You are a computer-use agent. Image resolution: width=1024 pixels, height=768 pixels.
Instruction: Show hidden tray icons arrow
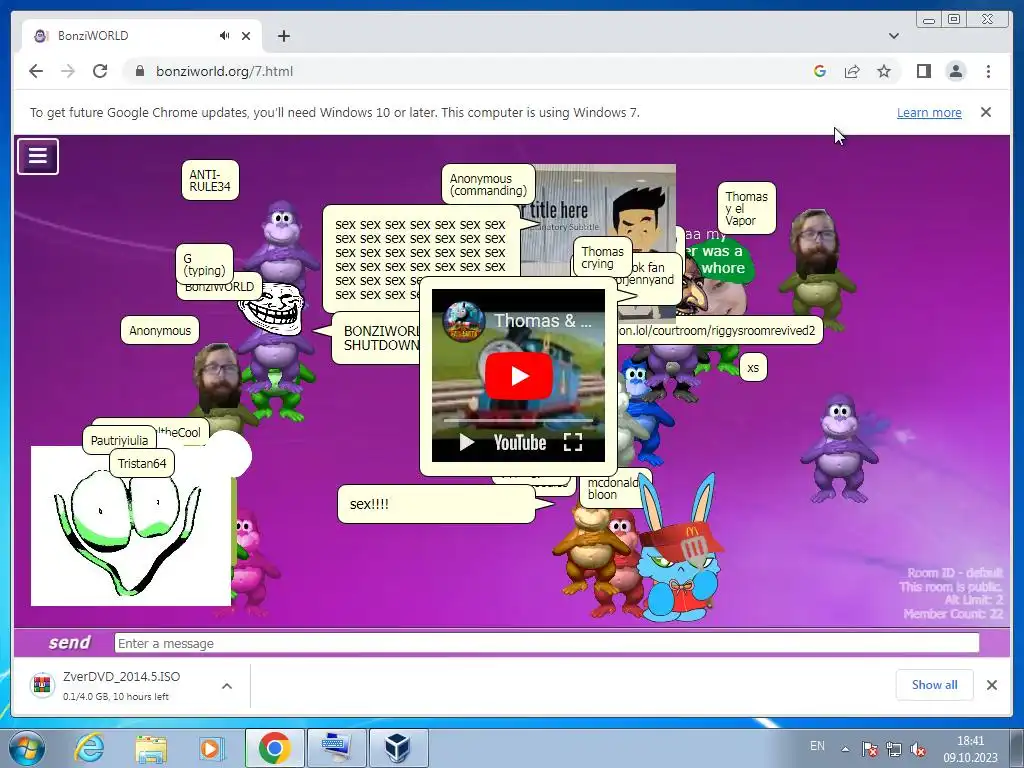[x=845, y=749]
